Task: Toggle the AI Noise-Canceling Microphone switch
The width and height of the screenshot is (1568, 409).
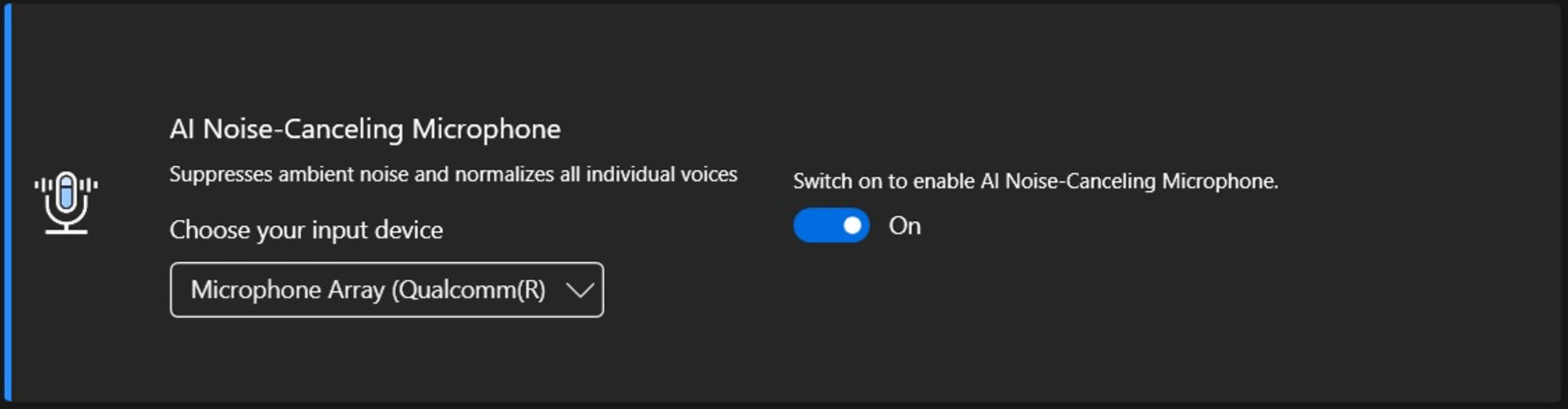Action: 831,225
